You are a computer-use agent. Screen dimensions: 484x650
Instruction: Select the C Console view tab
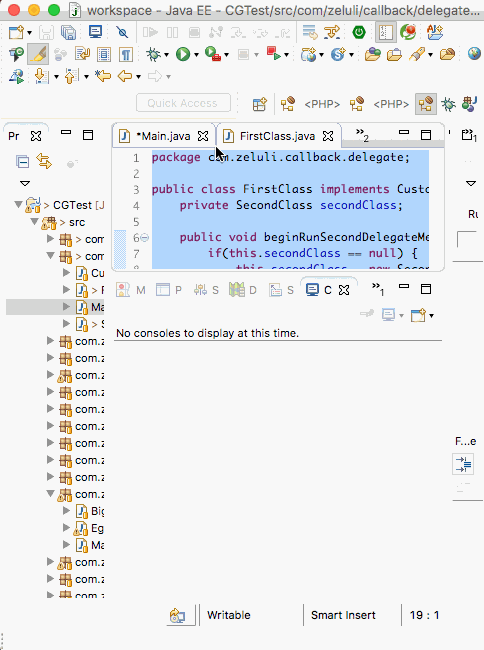click(319, 290)
